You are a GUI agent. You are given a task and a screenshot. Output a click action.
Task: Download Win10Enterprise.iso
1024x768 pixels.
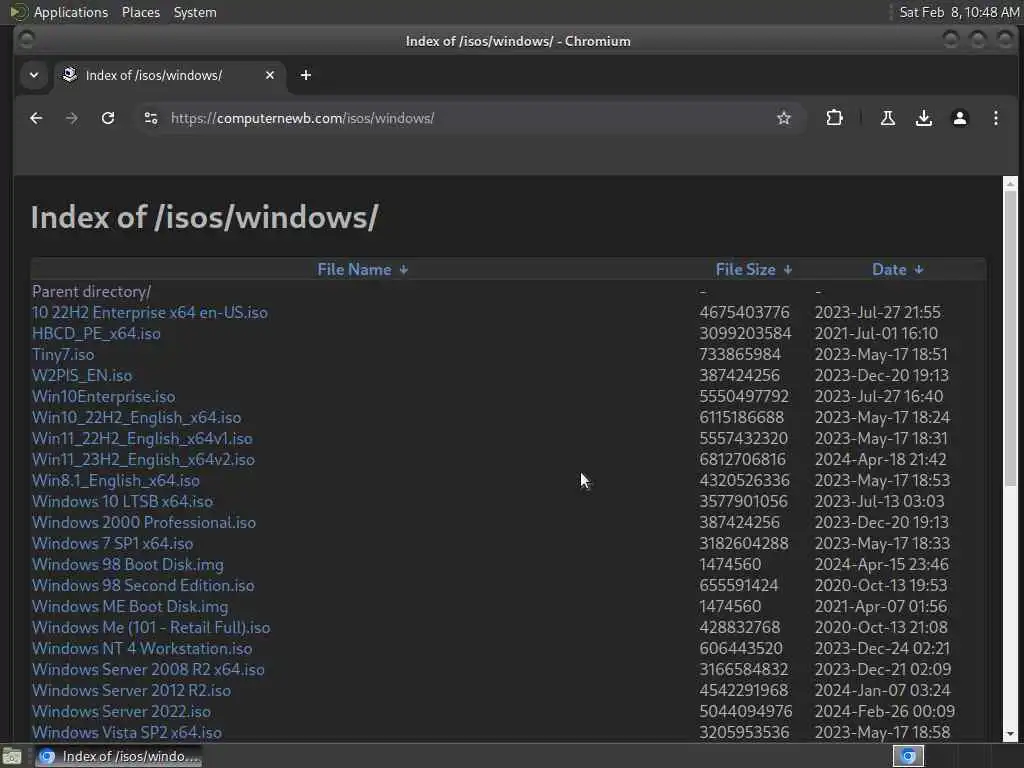tap(103, 396)
